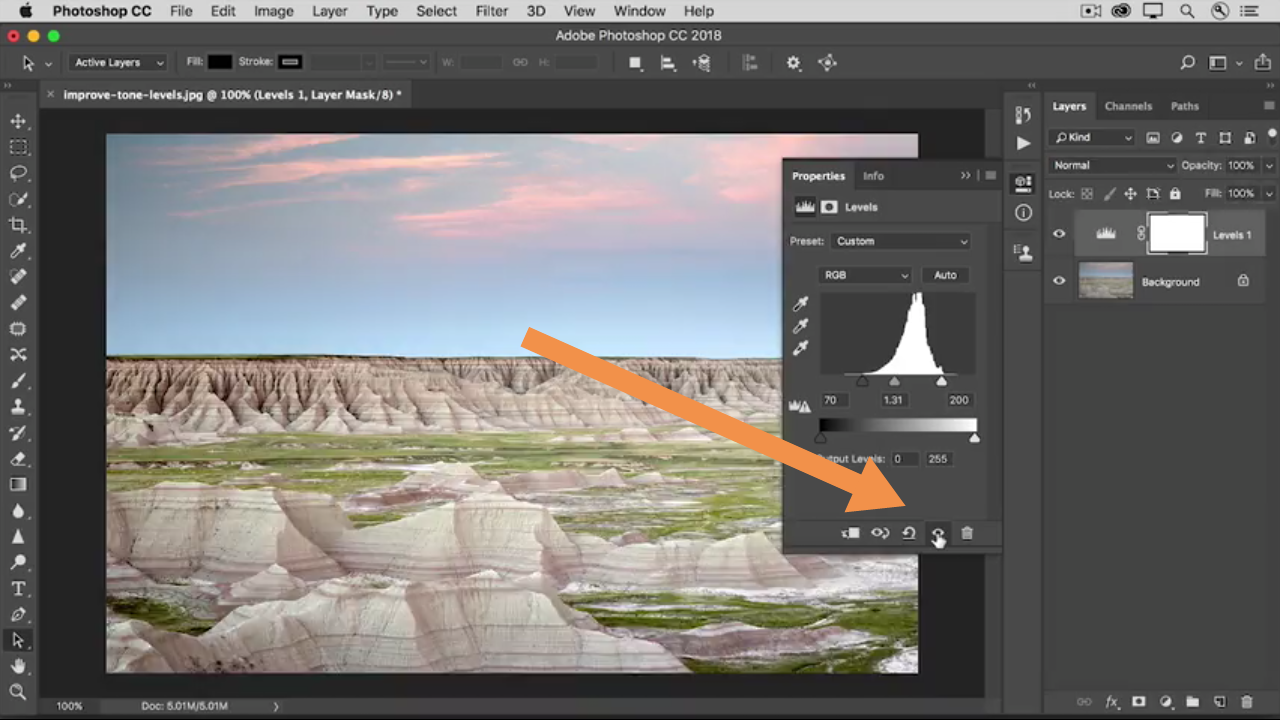This screenshot has width=1280, height=720.
Task: Hide the Background layer
Action: 1059,281
